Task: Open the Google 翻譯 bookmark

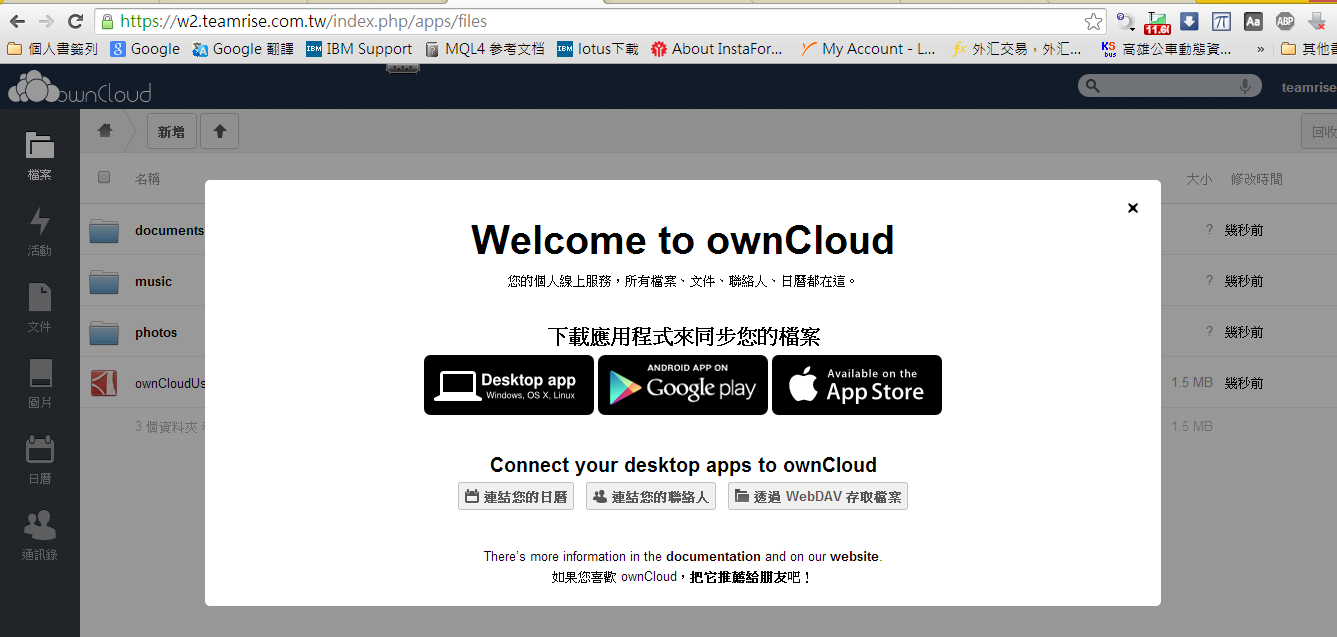Action: (x=243, y=48)
